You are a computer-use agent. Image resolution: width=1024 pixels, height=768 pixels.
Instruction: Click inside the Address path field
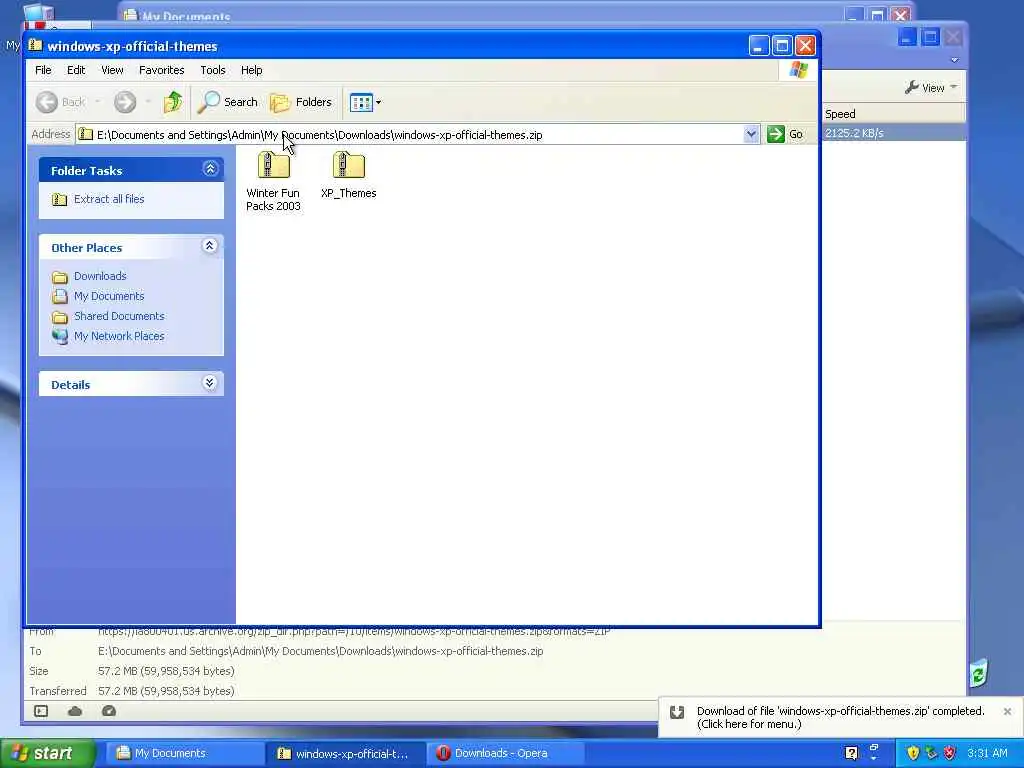[418, 135]
